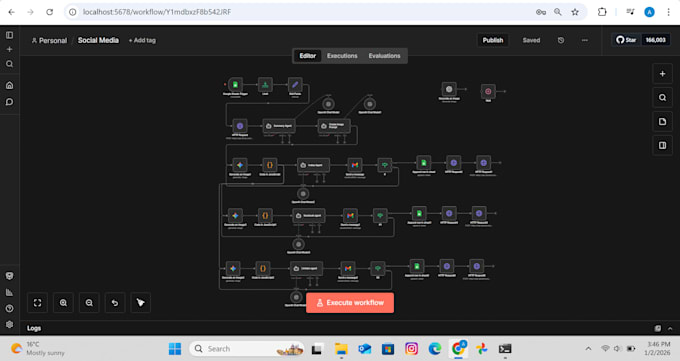Switch to the Executions tab
The image size is (680, 361).
(x=342, y=56)
